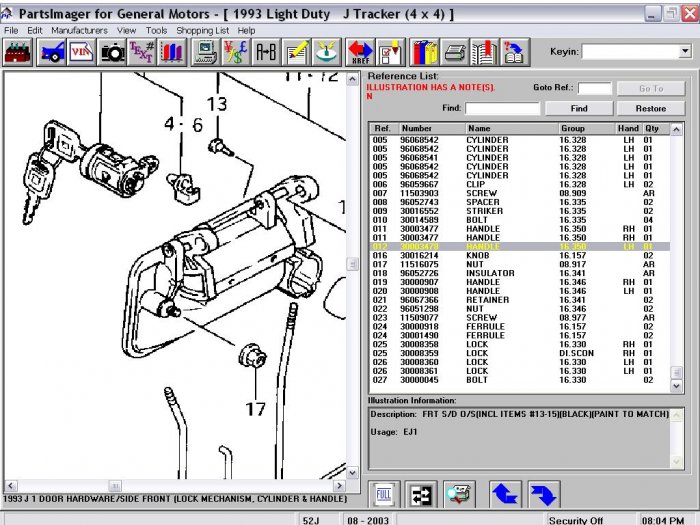Viewport: 700px width, 525px height.
Task: Click the Hand column header
Action: click(628, 129)
